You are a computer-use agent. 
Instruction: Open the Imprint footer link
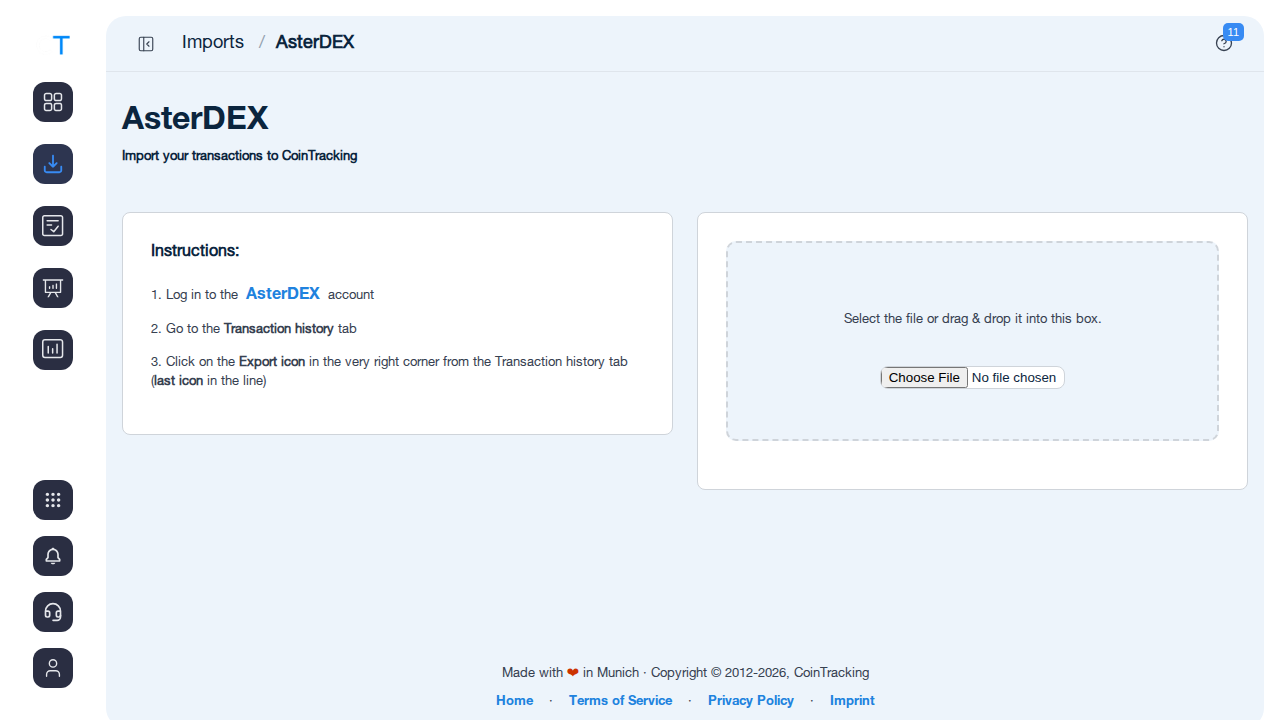pyautogui.click(x=852, y=700)
